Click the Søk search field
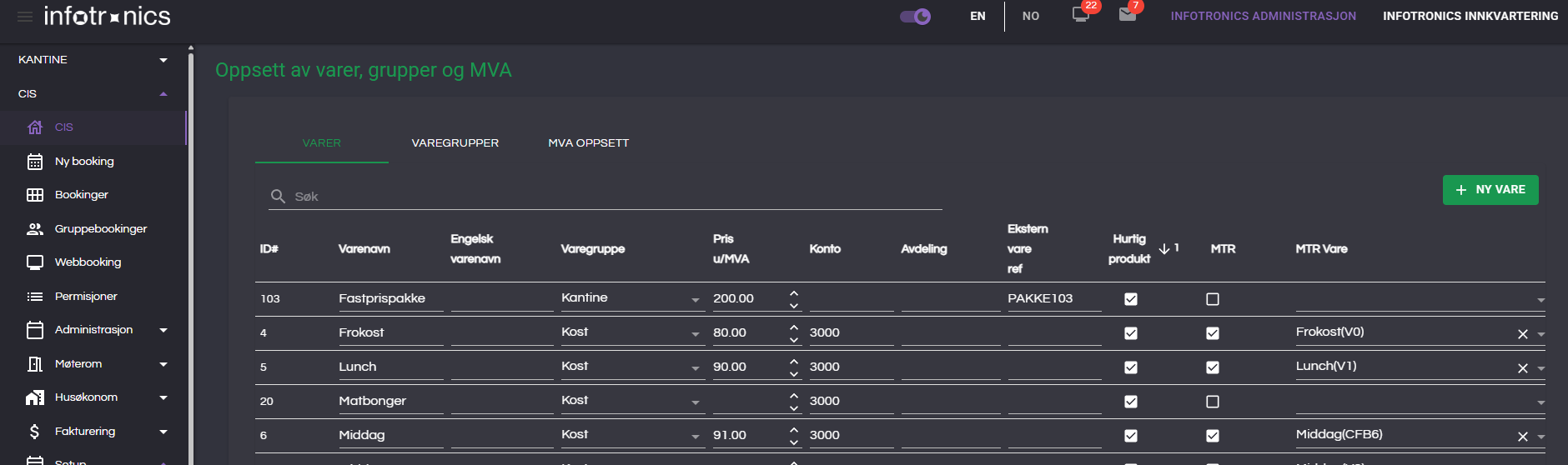 [617, 197]
